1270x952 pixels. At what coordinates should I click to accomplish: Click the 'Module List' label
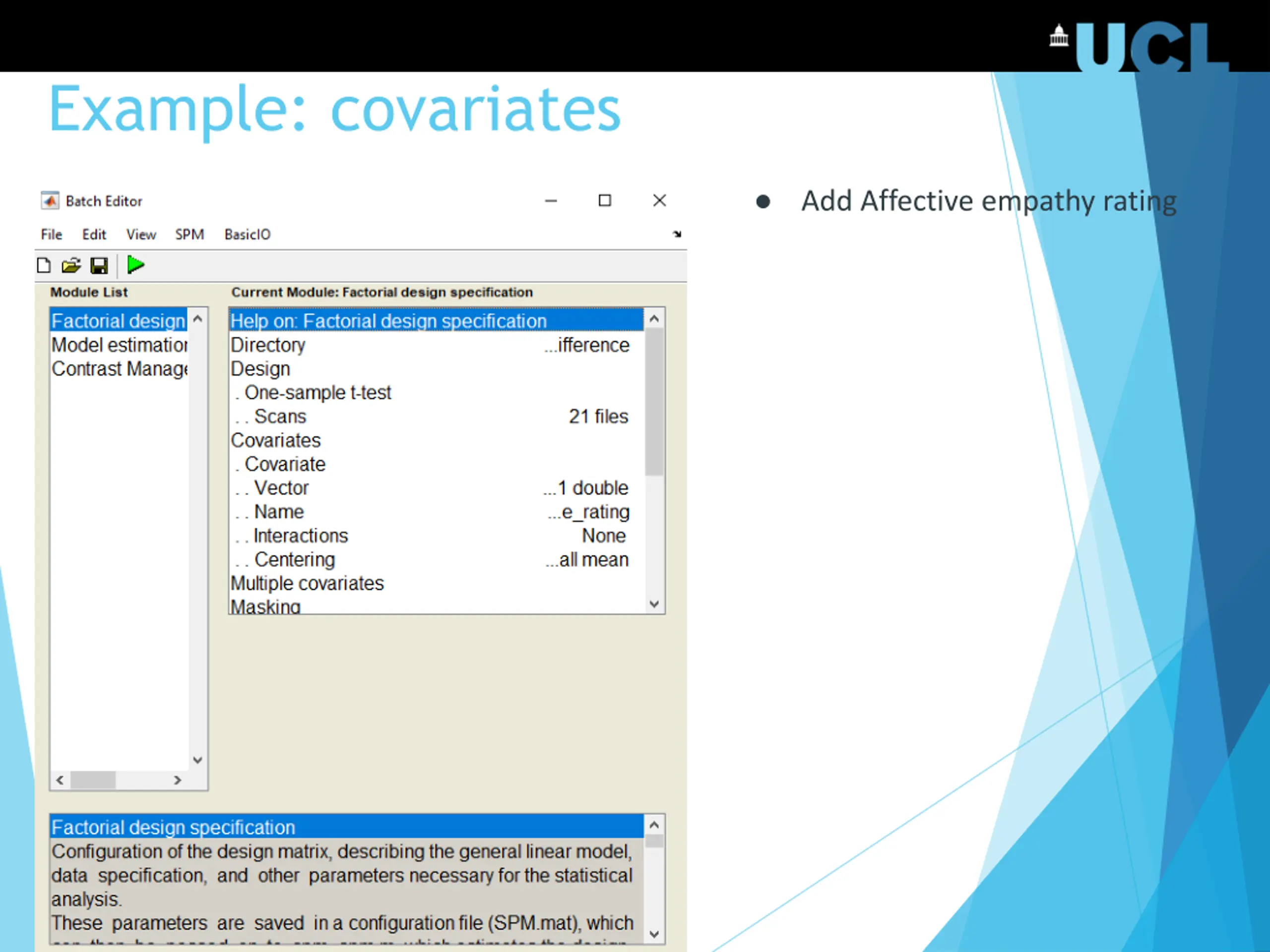(89, 292)
